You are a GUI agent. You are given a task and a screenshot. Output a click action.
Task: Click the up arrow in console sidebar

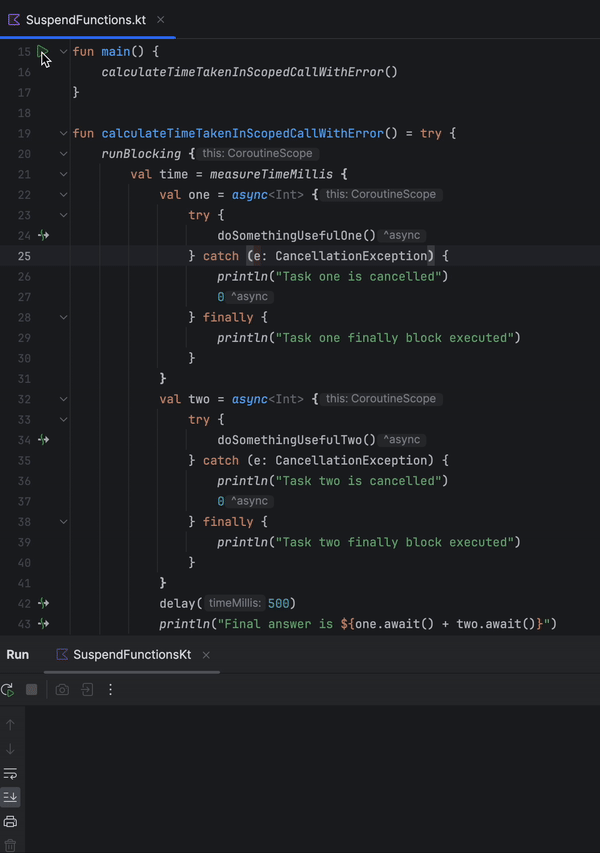(x=10, y=725)
